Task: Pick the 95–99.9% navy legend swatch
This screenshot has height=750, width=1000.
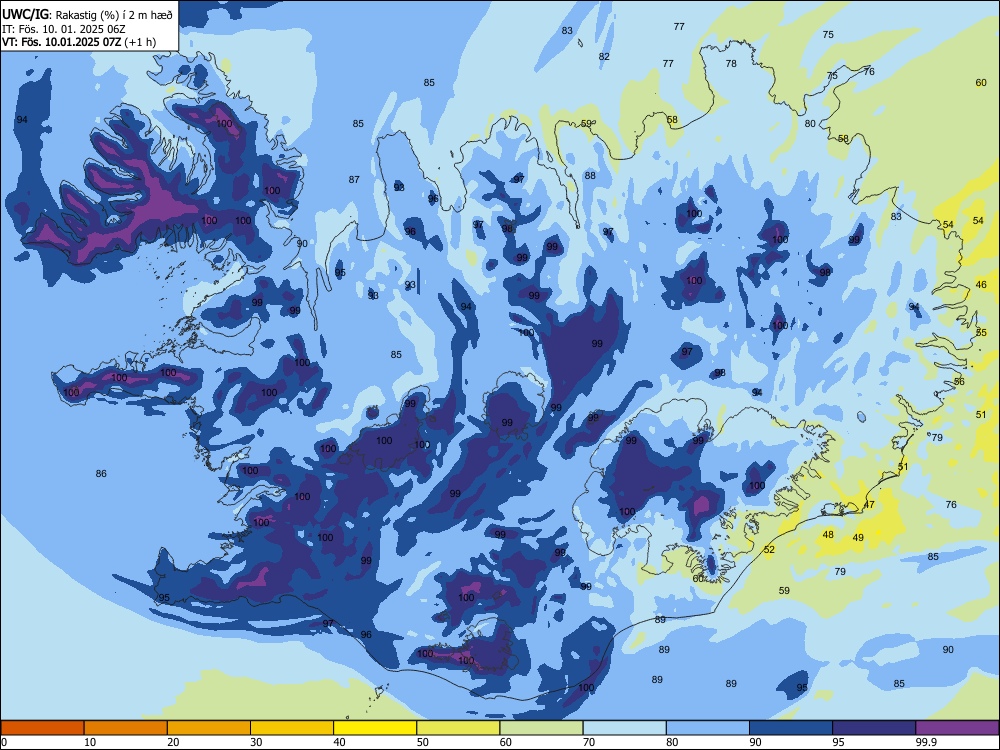Action: tap(874, 728)
